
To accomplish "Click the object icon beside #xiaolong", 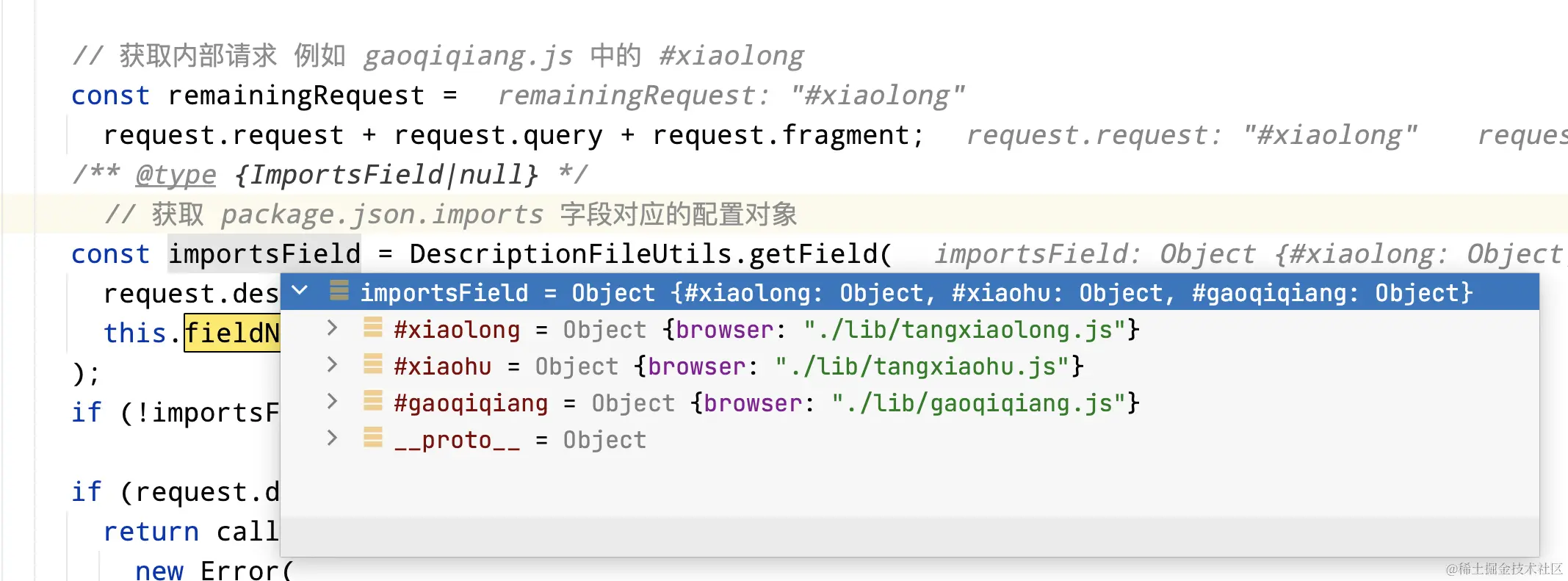I will click(x=373, y=328).
